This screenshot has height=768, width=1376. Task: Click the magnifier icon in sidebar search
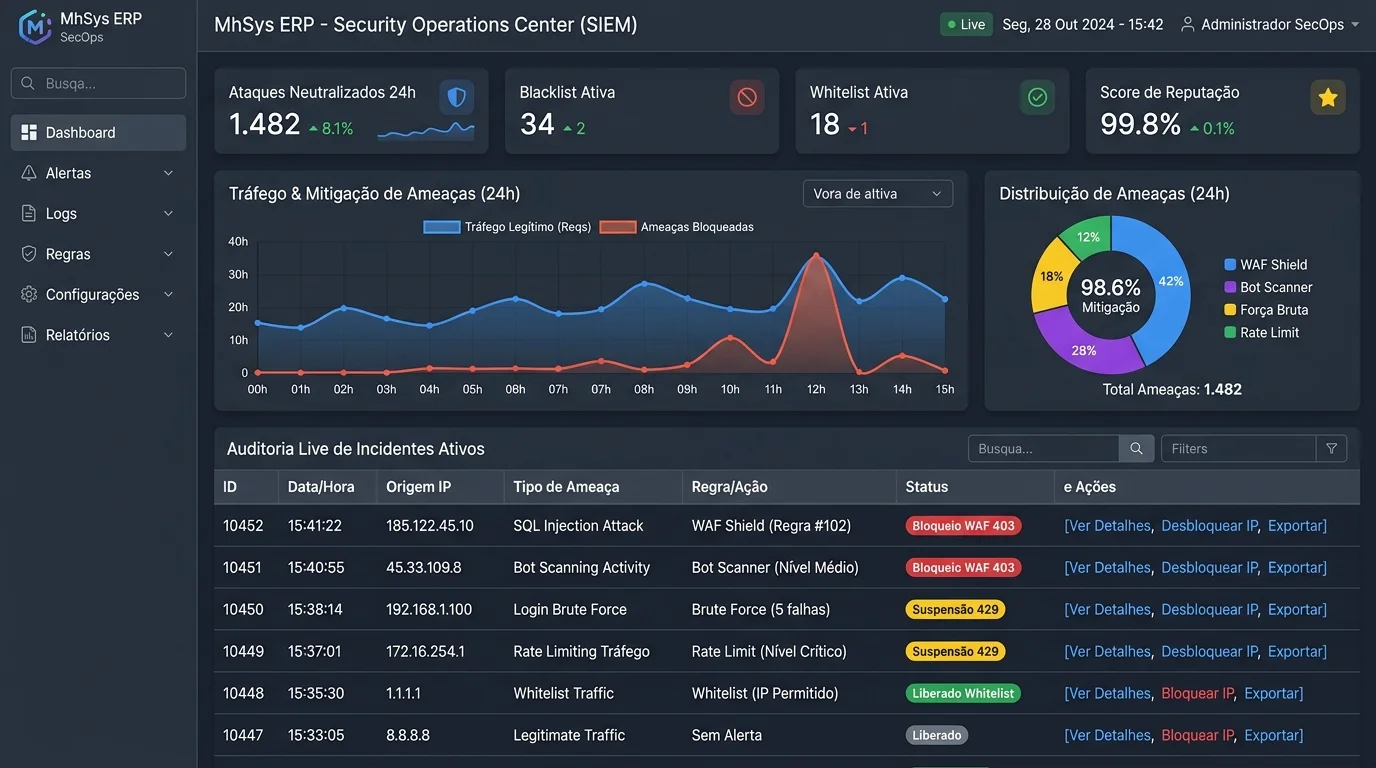28,83
